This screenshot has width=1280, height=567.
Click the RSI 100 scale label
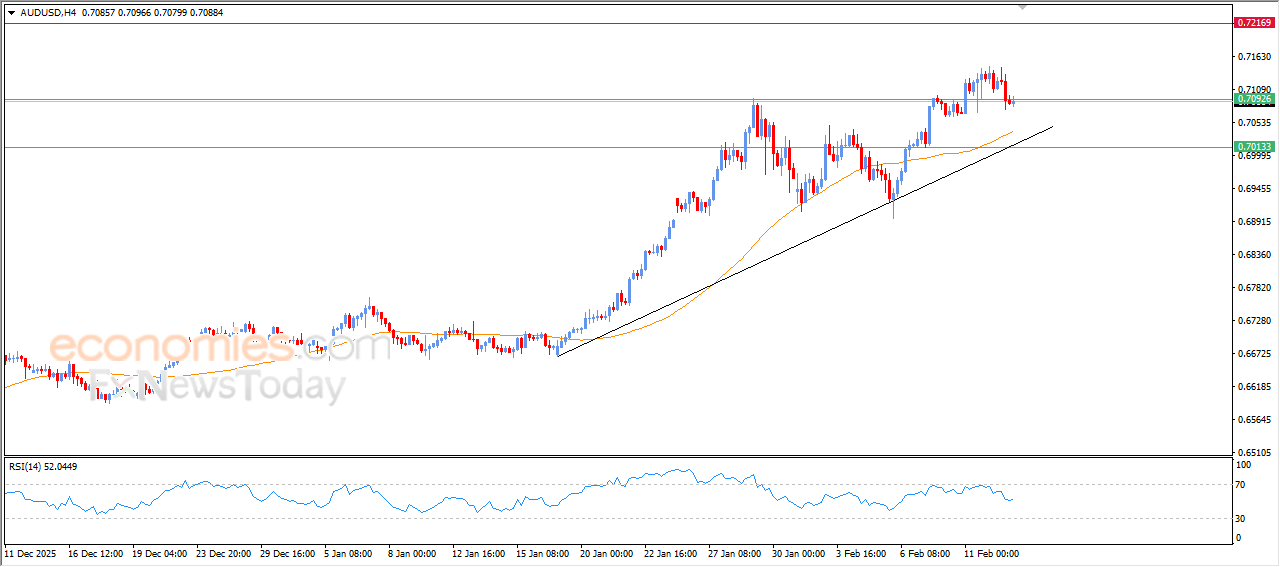tap(1245, 465)
